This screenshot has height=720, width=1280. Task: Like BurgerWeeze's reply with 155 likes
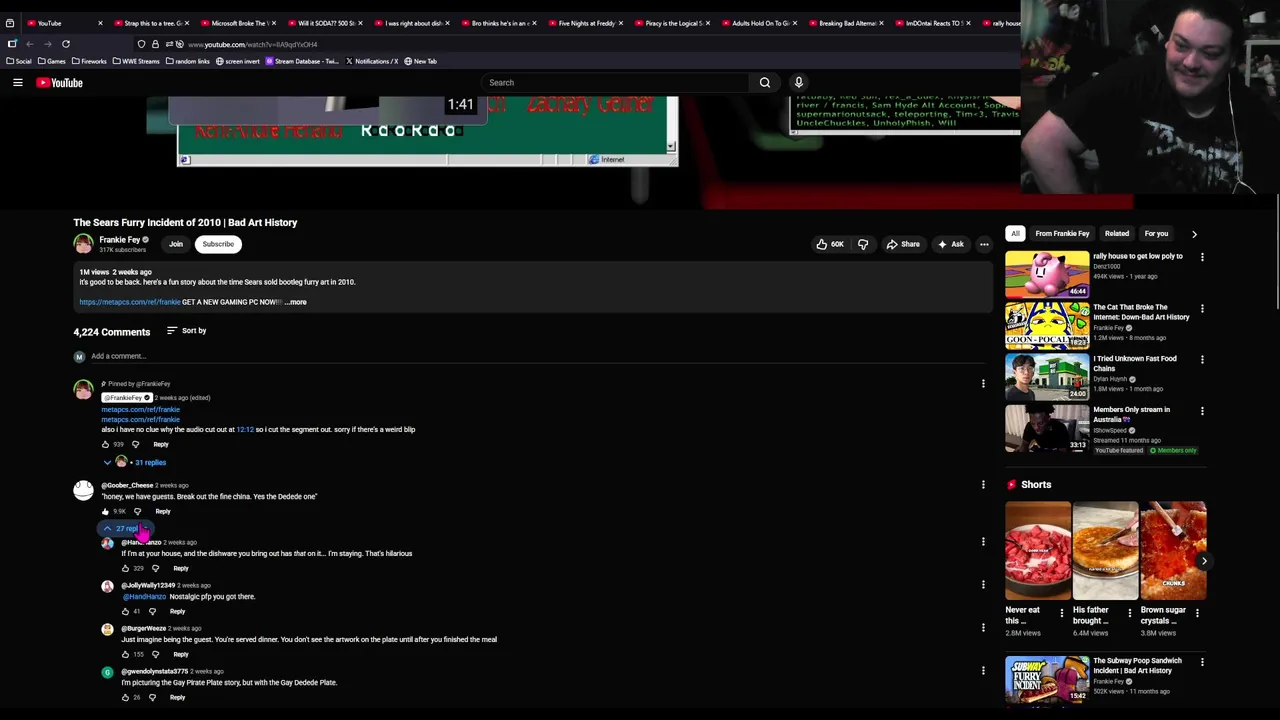point(125,654)
